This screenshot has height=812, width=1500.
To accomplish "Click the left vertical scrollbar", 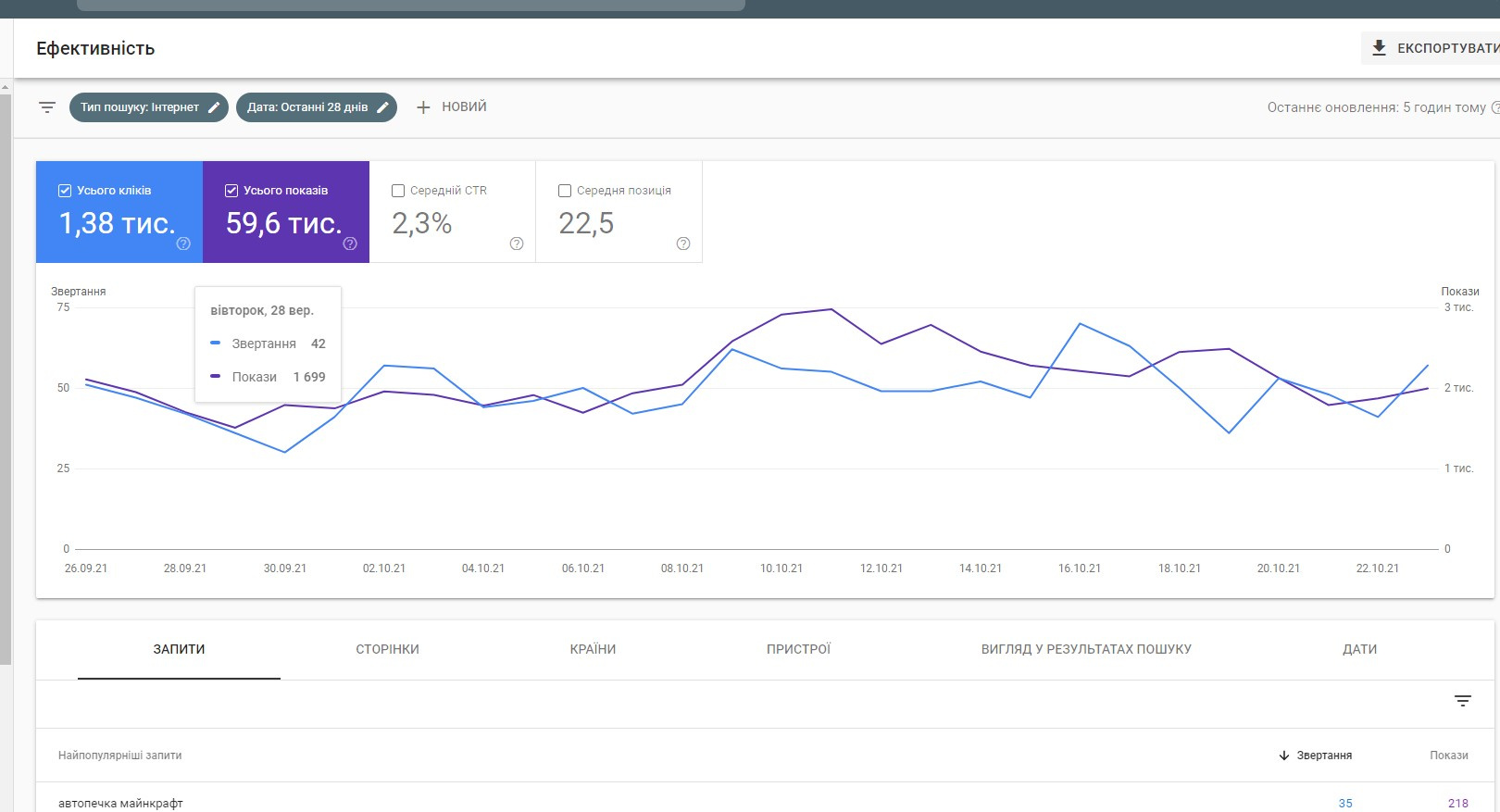I will (6, 370).
